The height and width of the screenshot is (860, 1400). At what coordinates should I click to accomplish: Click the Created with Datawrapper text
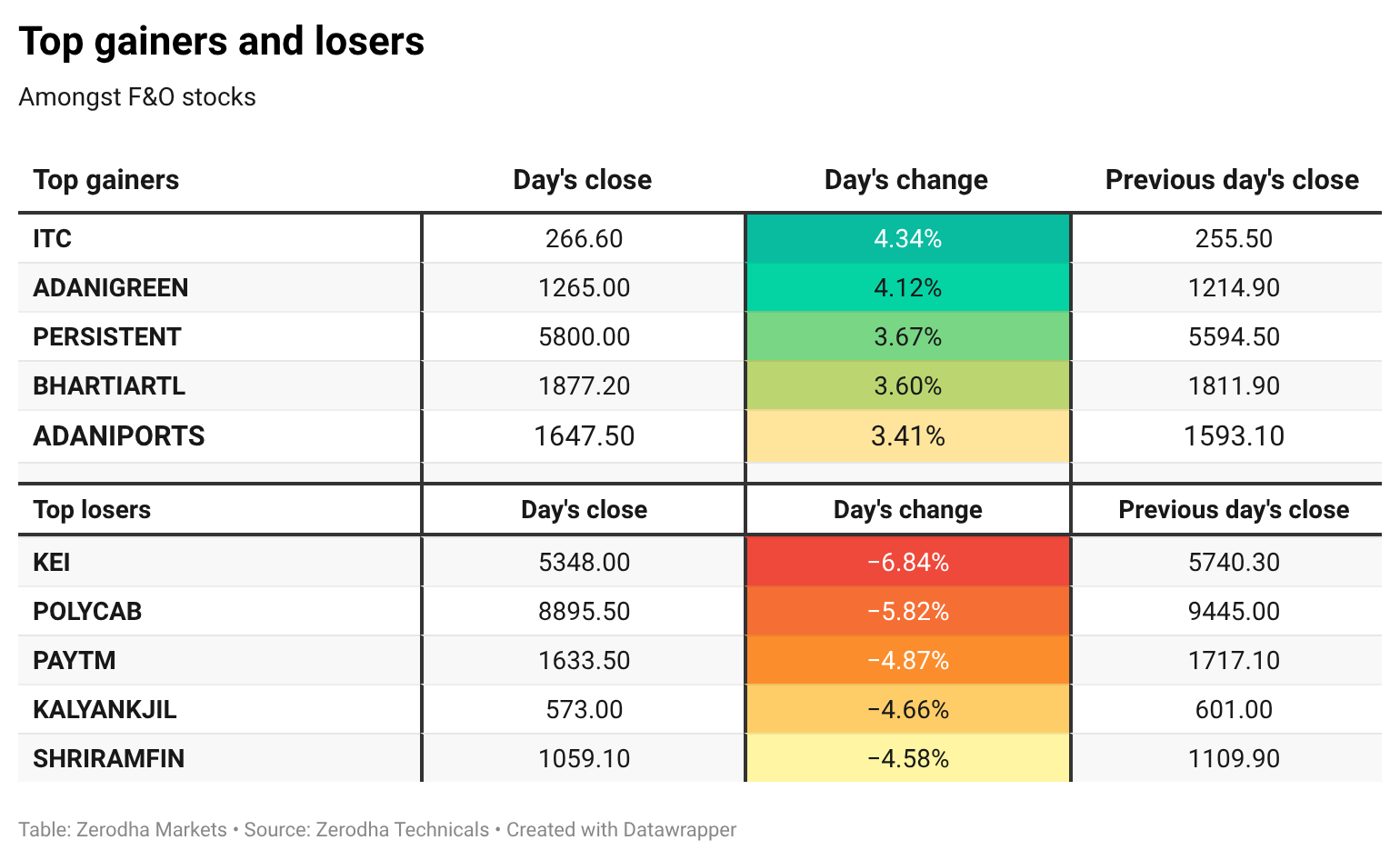point(622,830)
